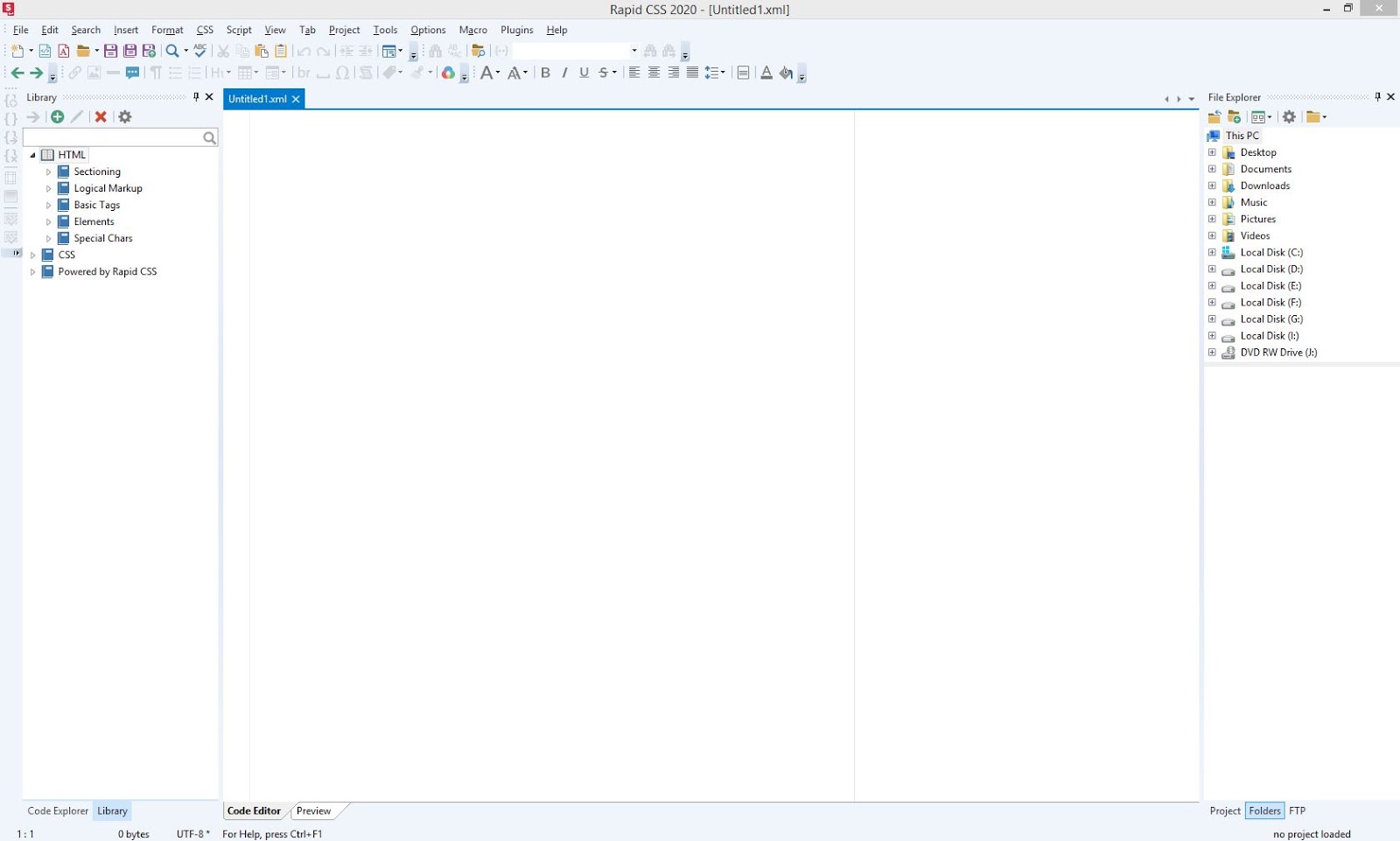
Task: Go up a folder in File Explorer
Action: [1214, 116]
